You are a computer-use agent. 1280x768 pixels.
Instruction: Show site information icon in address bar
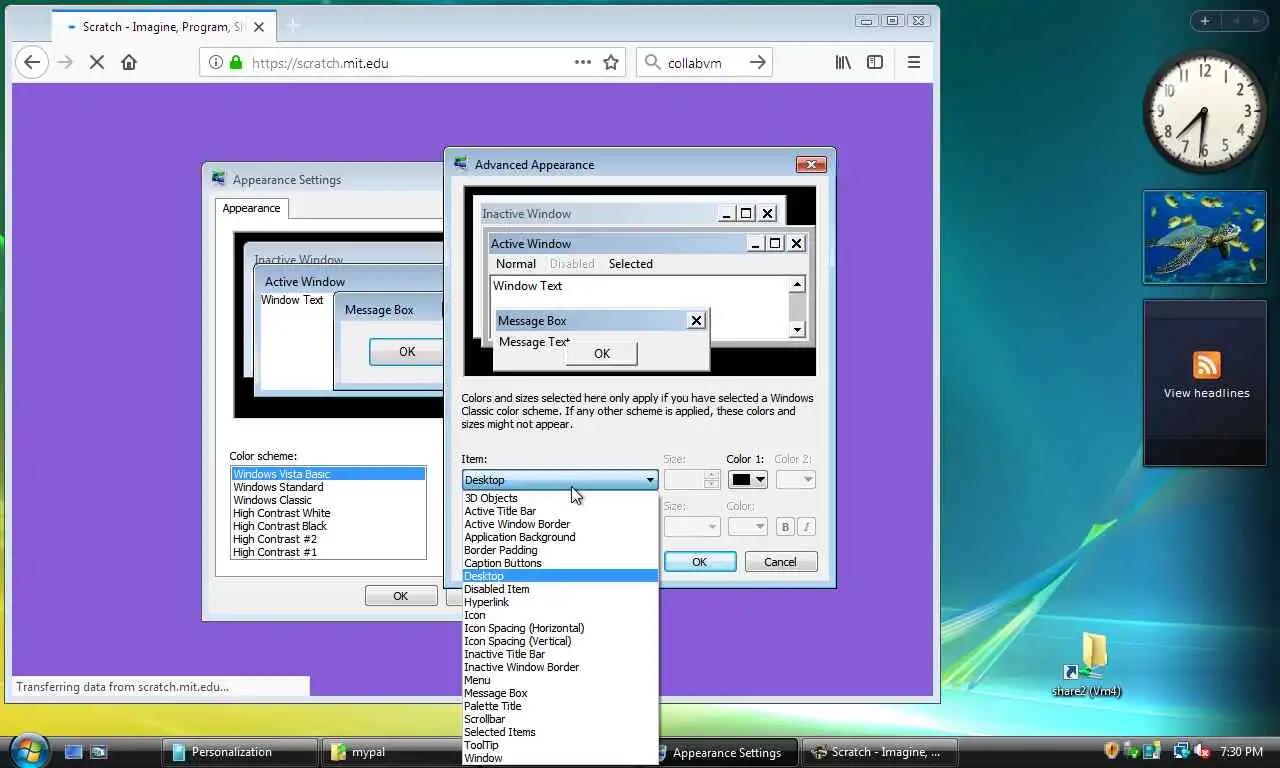tap(215, 62)
